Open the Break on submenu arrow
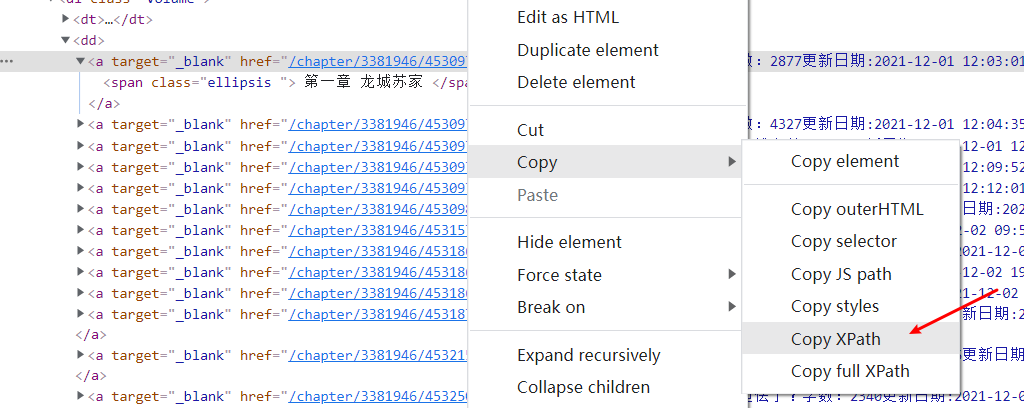The image size is (1024, 408). point(732,307)
